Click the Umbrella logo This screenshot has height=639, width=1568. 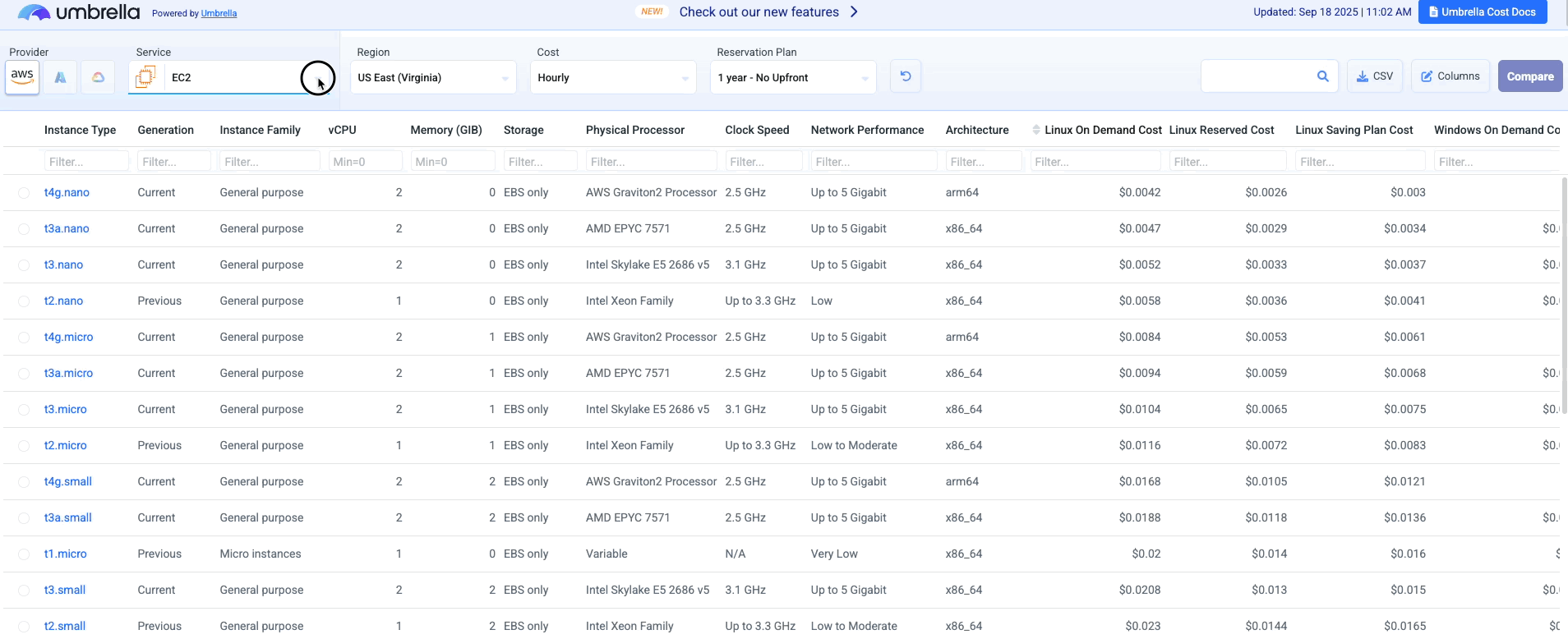pos(79,12)
